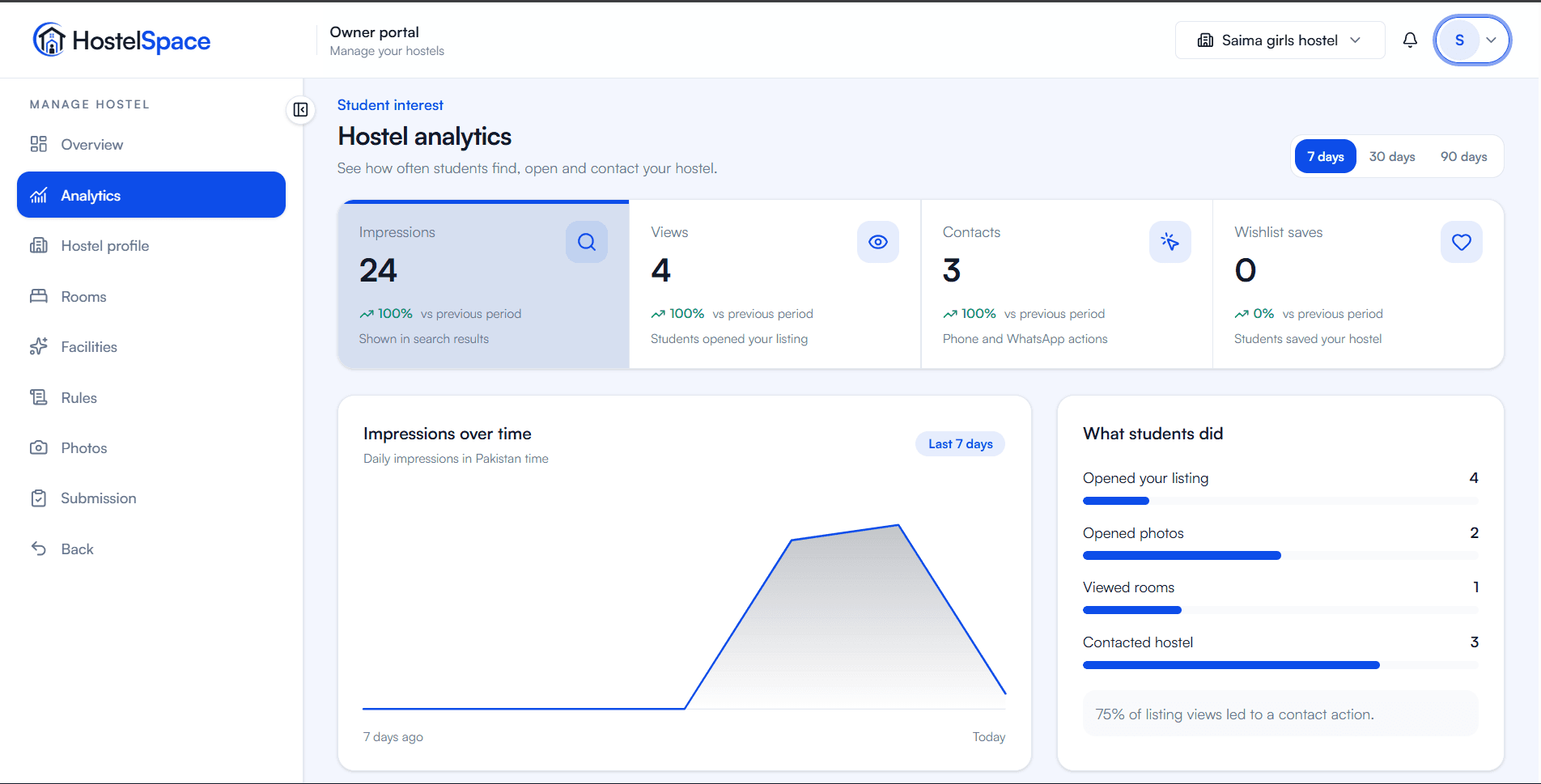Click the Submission clipboard icon
1541x784 pixels.
39,498
